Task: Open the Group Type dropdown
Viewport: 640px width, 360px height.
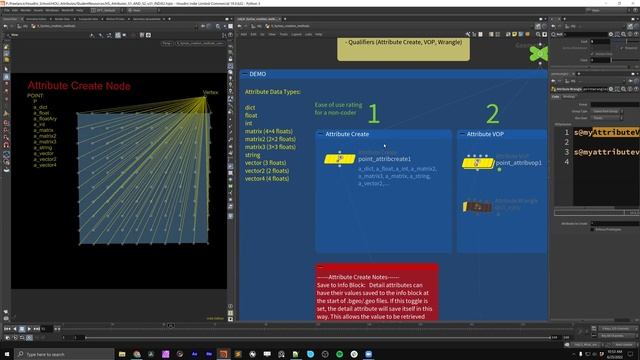Action: coord(607,111)
